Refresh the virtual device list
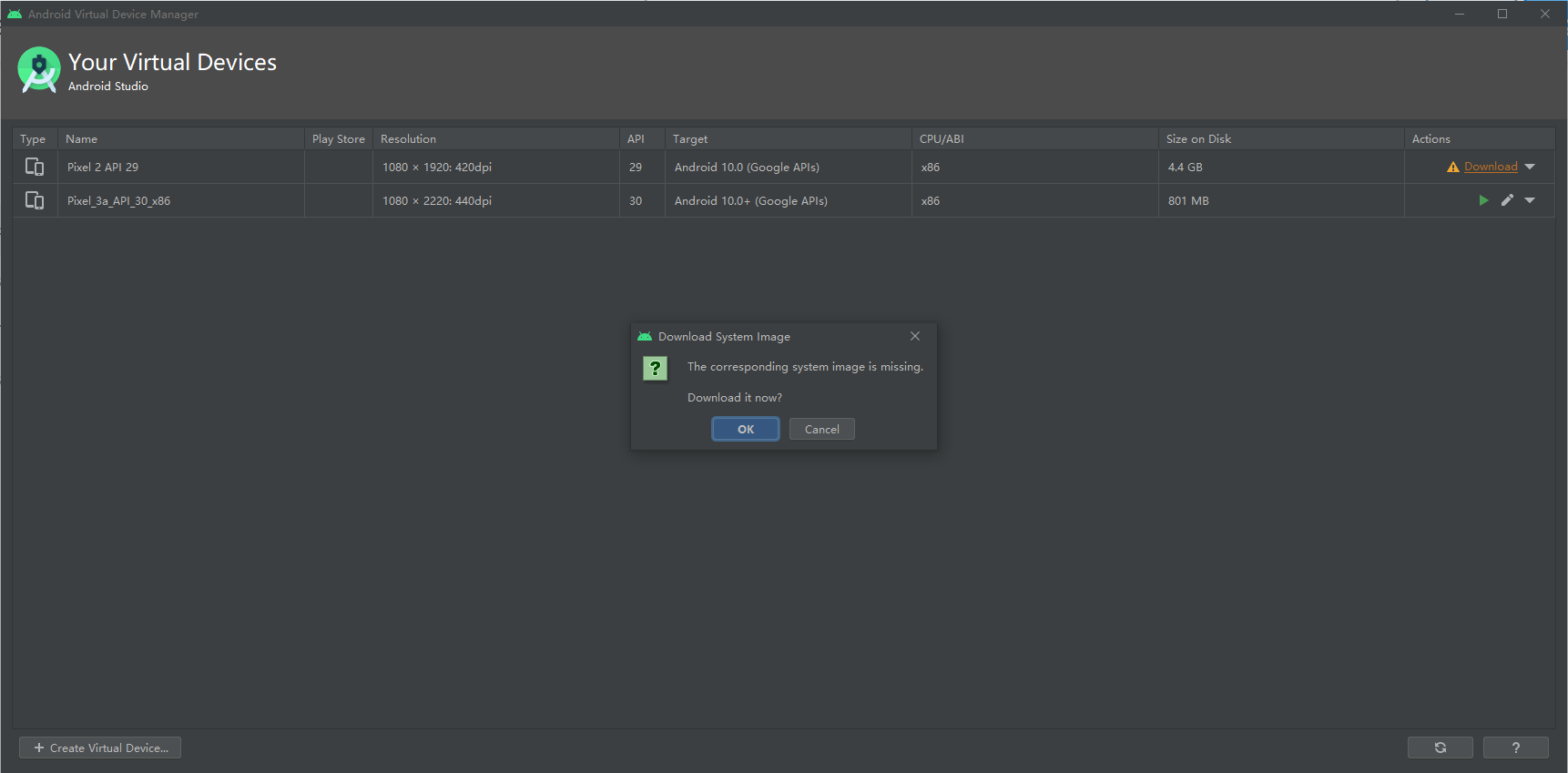The width and height of the screenshot is (1568, 773). click(x=1441, y=748)
